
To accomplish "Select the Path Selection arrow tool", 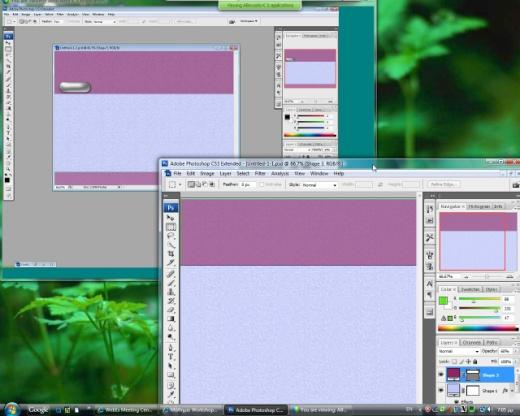I will click(171, 366).
